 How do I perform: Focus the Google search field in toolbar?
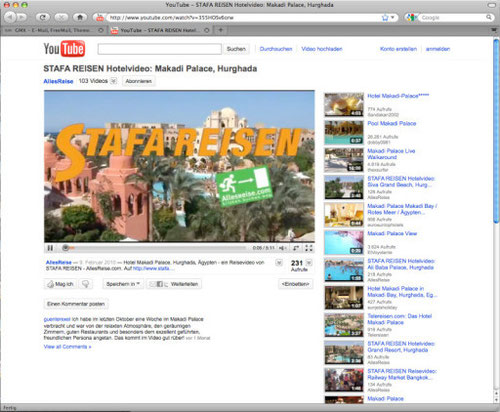pos(453,17)
